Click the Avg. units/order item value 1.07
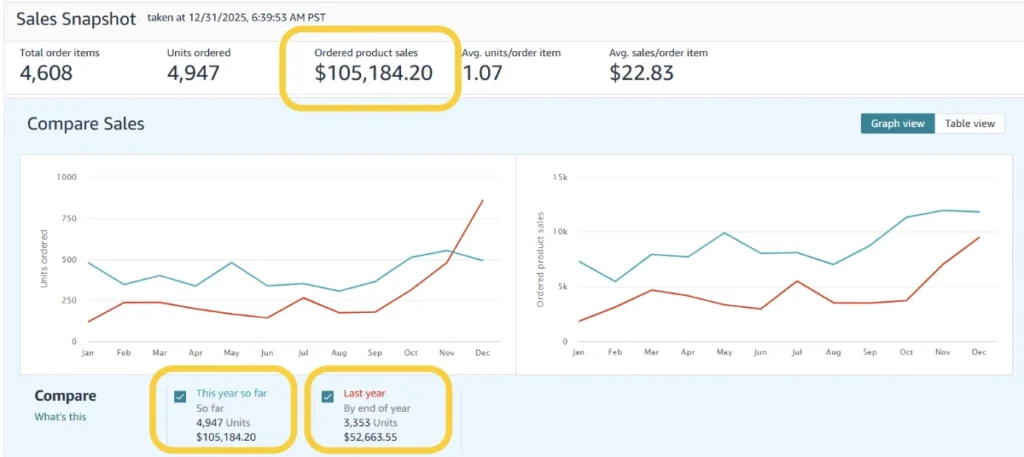1024x457 pixels. (x=482, y=73)
